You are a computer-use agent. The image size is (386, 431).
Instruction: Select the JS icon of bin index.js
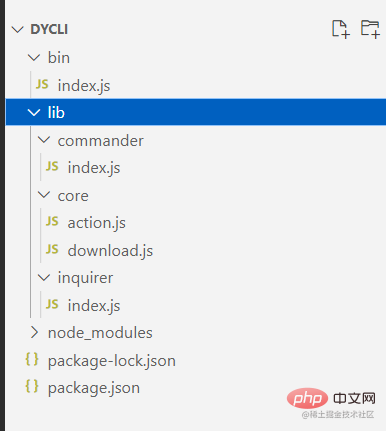[42, 85]
